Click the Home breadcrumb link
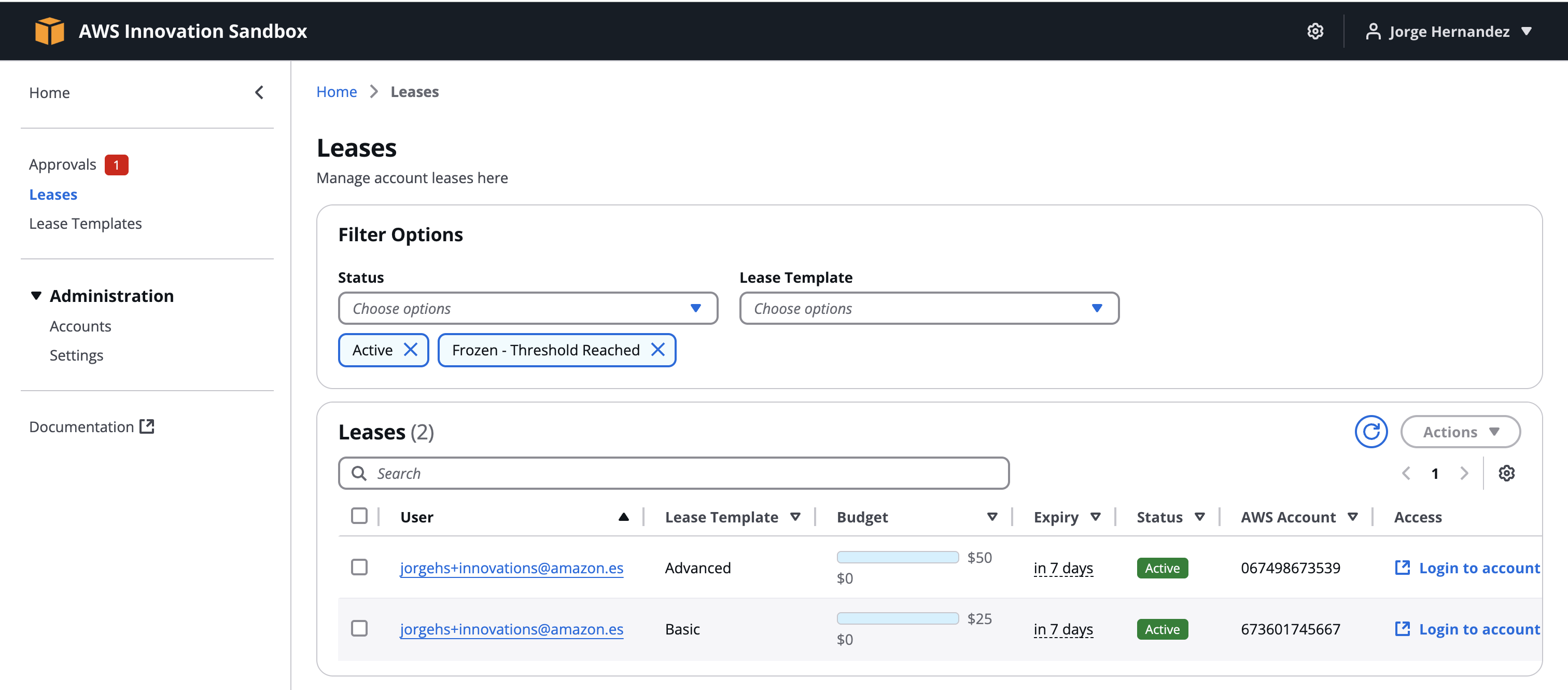Viewport: 1568px width, 690px height. point(337,92)
